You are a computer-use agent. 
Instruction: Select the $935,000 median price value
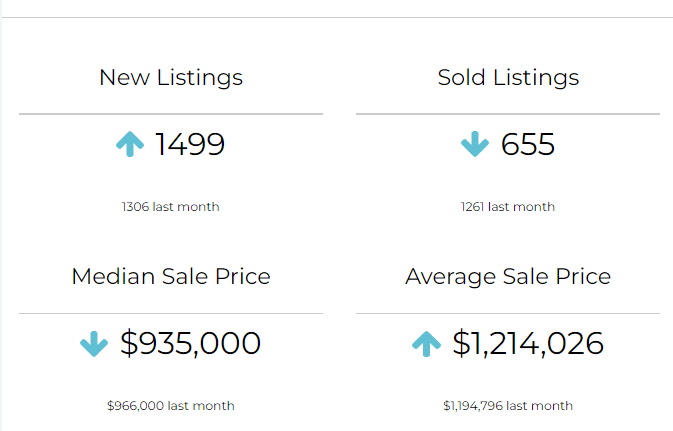coord(190,344)
